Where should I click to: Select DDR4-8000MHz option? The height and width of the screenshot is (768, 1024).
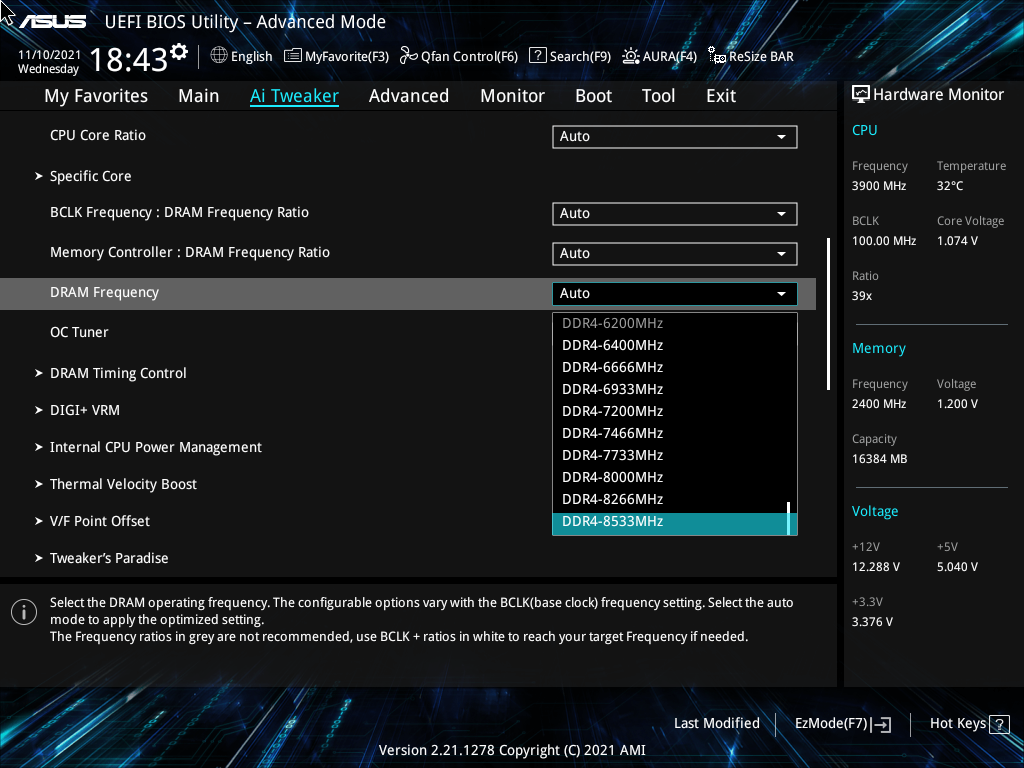(x=675, y=477)
